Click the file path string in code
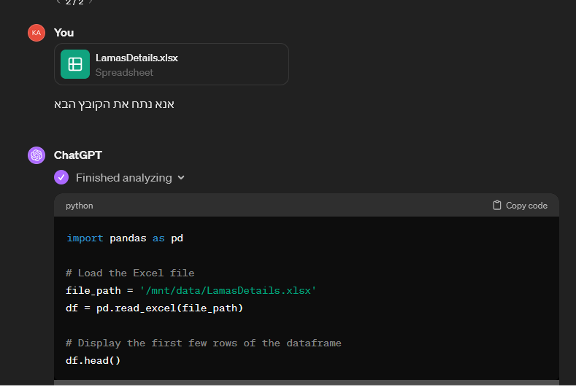This screenshot has height=386, width=576. click(x=228, y=291)
